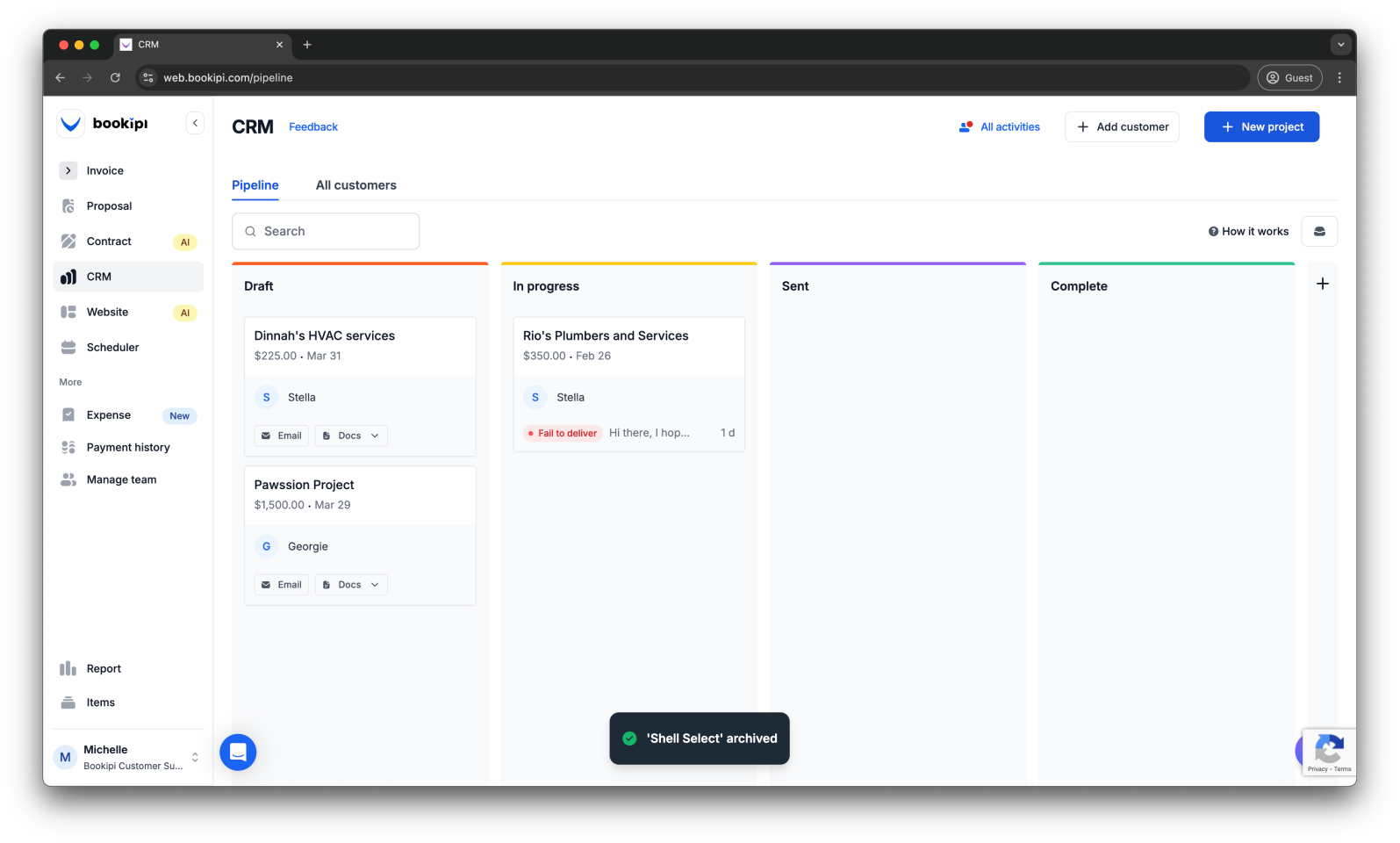
Task: Click How it works help link
Action: click(1249, 232)
